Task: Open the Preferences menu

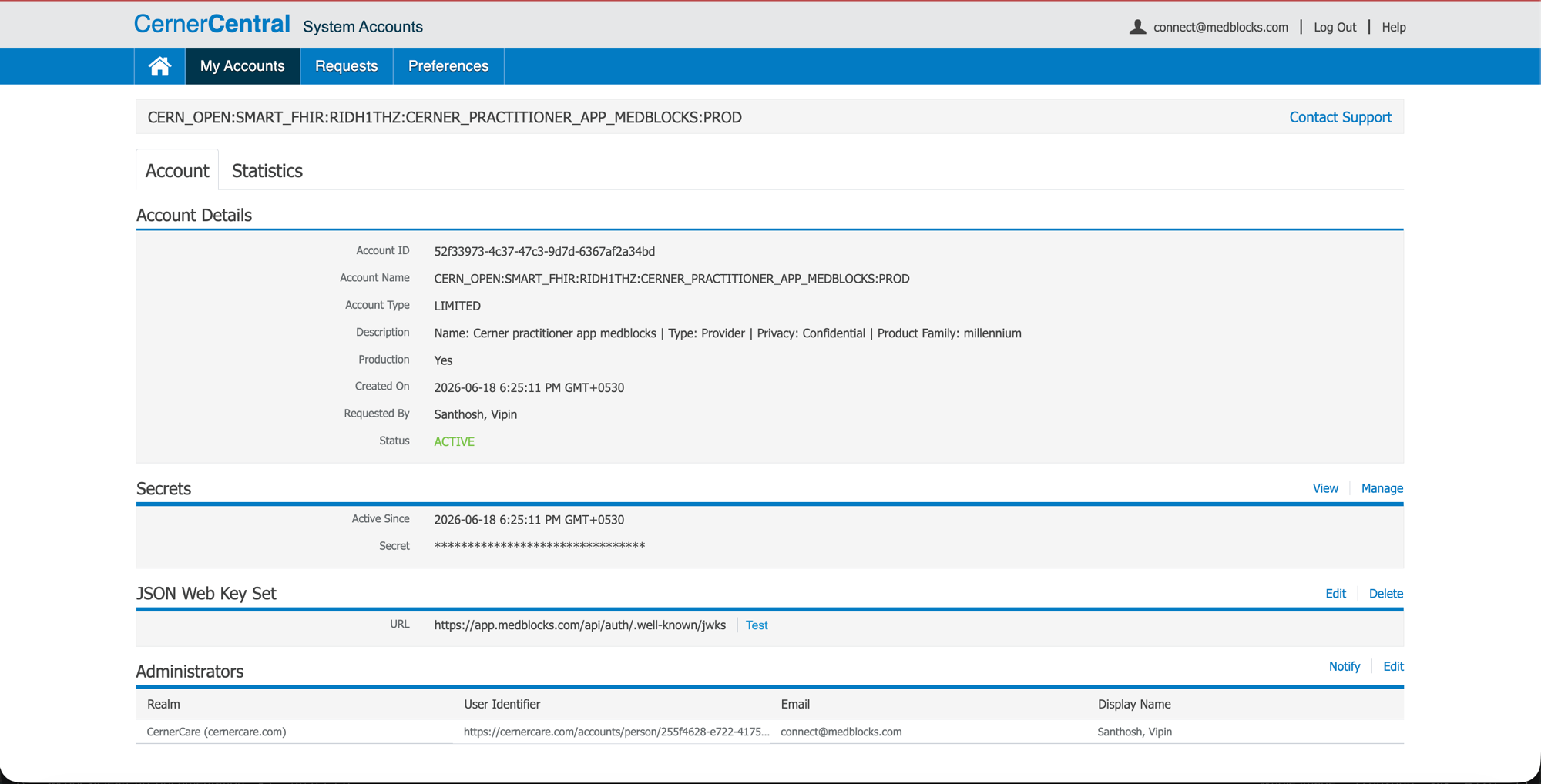Action: [448, 66]
